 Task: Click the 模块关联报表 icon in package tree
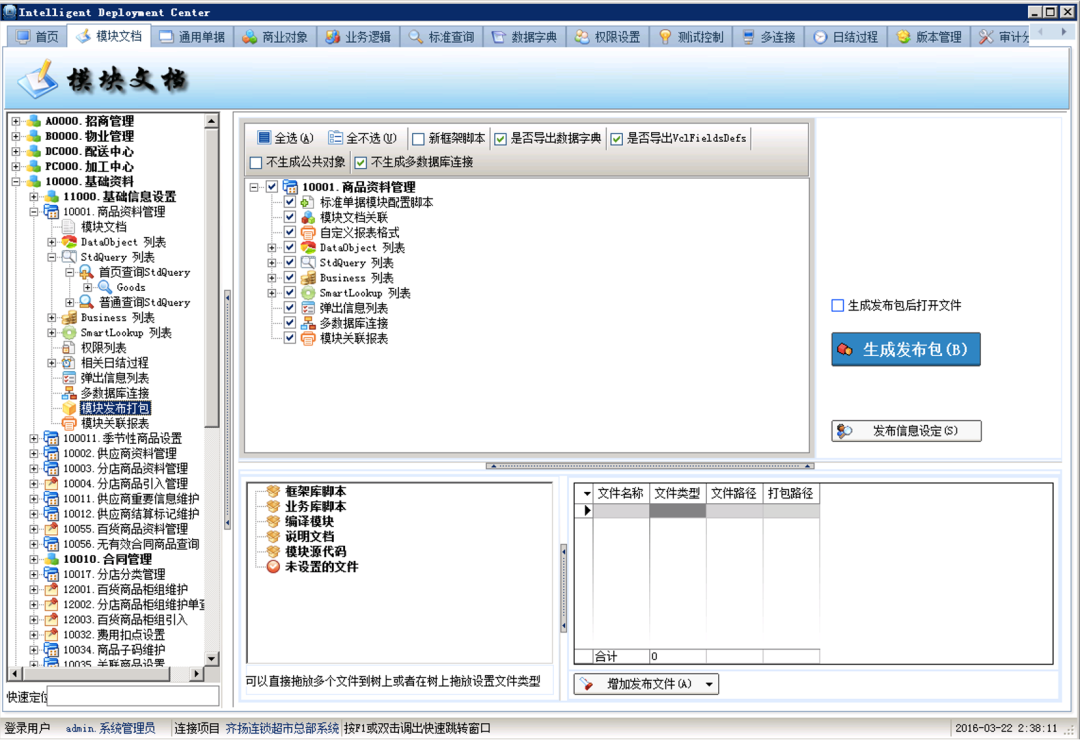308,338
